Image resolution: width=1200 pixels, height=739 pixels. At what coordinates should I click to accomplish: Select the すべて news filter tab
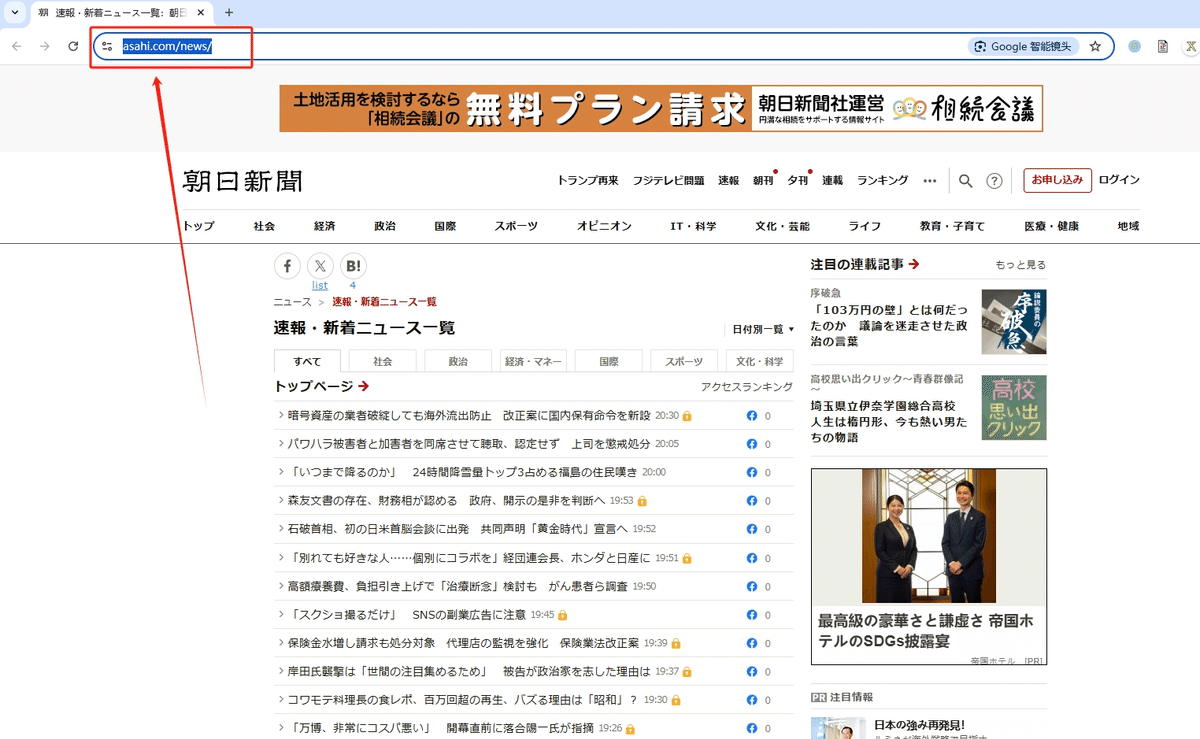tap(307, 361)
